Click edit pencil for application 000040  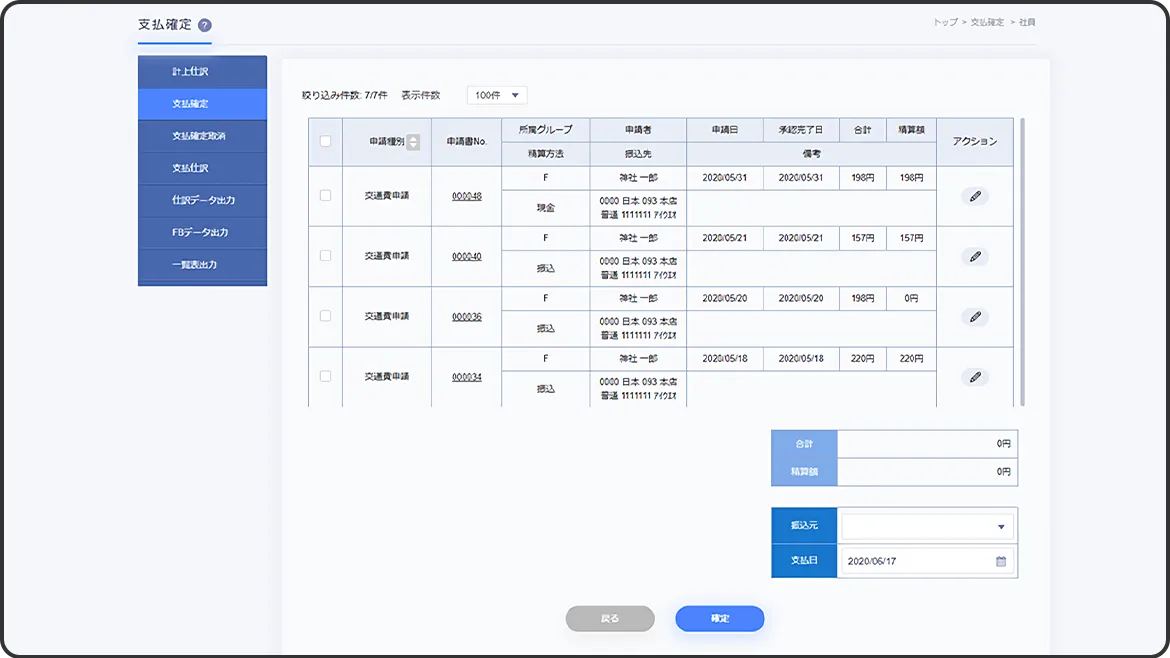click(974, 257)
